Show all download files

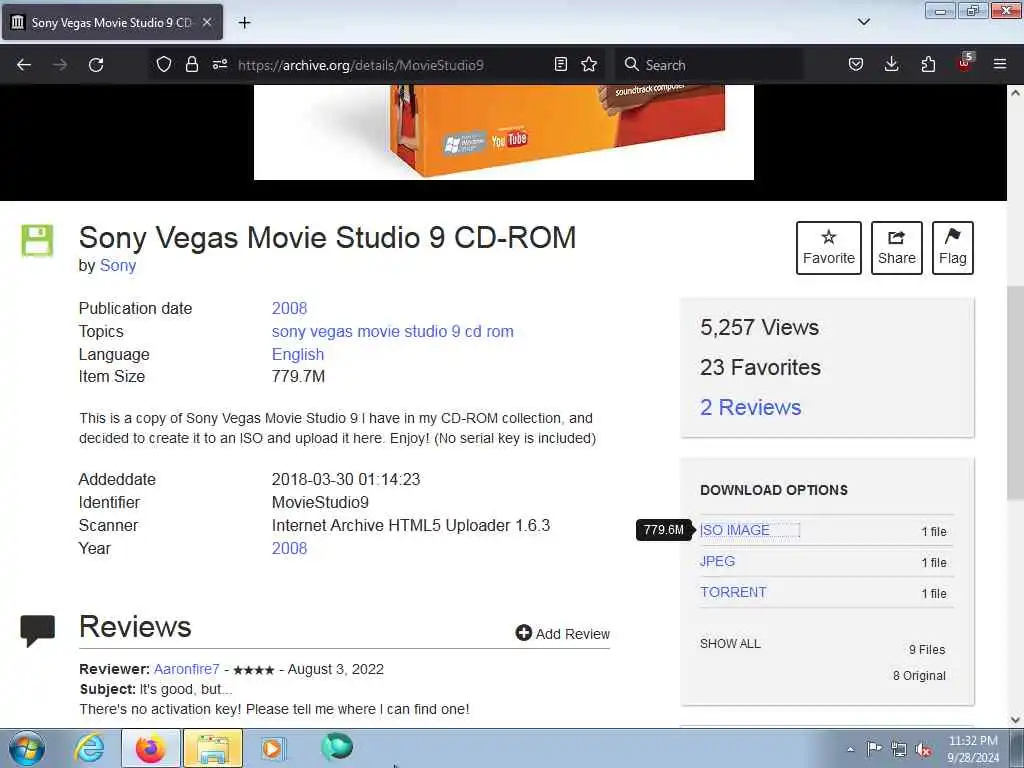pos(730,643)
